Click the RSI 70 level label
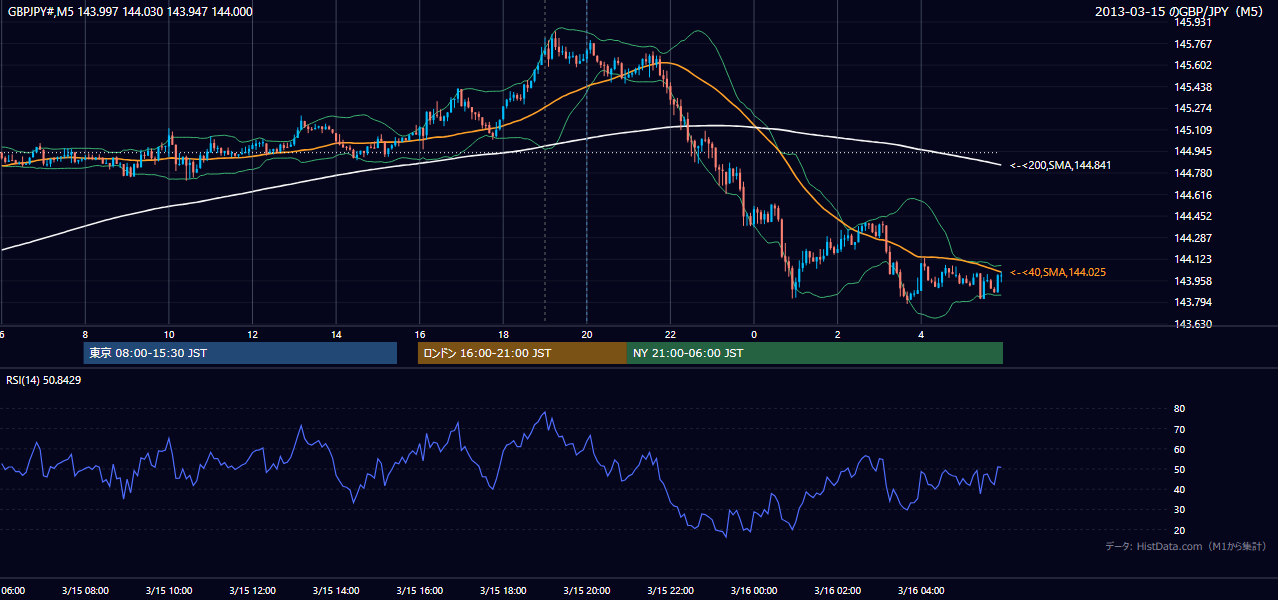 [x=1179, y=429]
